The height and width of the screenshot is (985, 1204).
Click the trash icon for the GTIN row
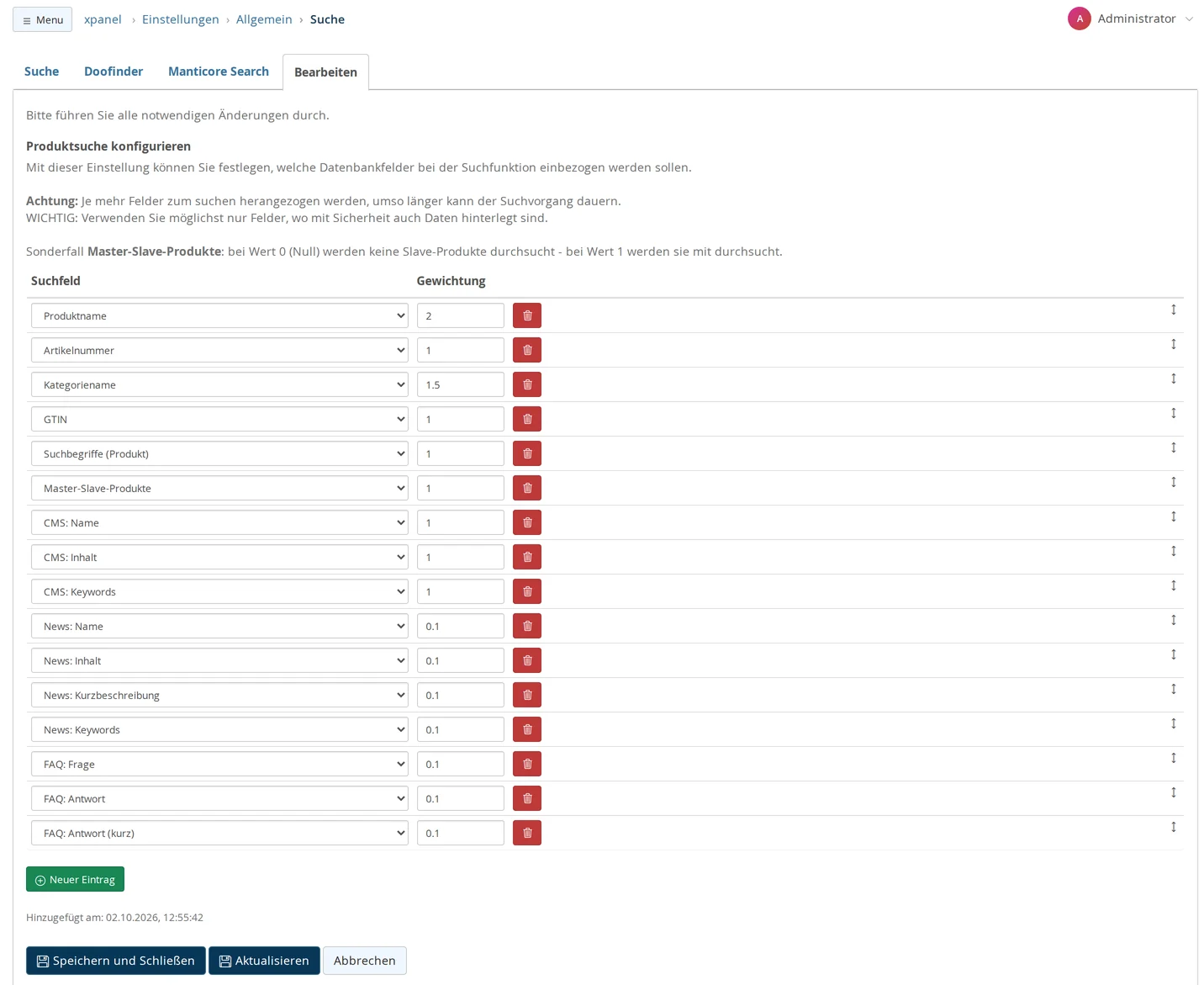tap(527, 419)
